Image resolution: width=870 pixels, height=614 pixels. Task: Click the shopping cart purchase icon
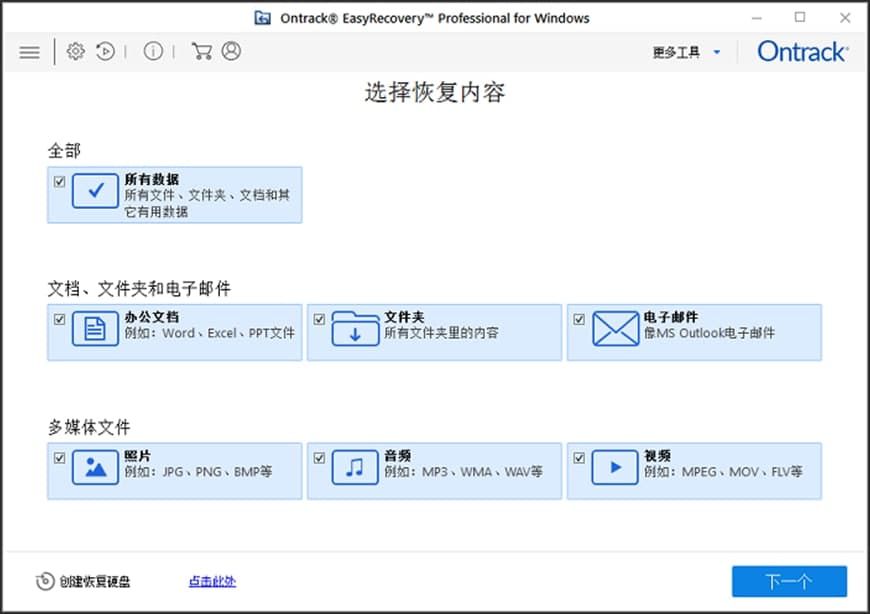[x=201, y=51]
